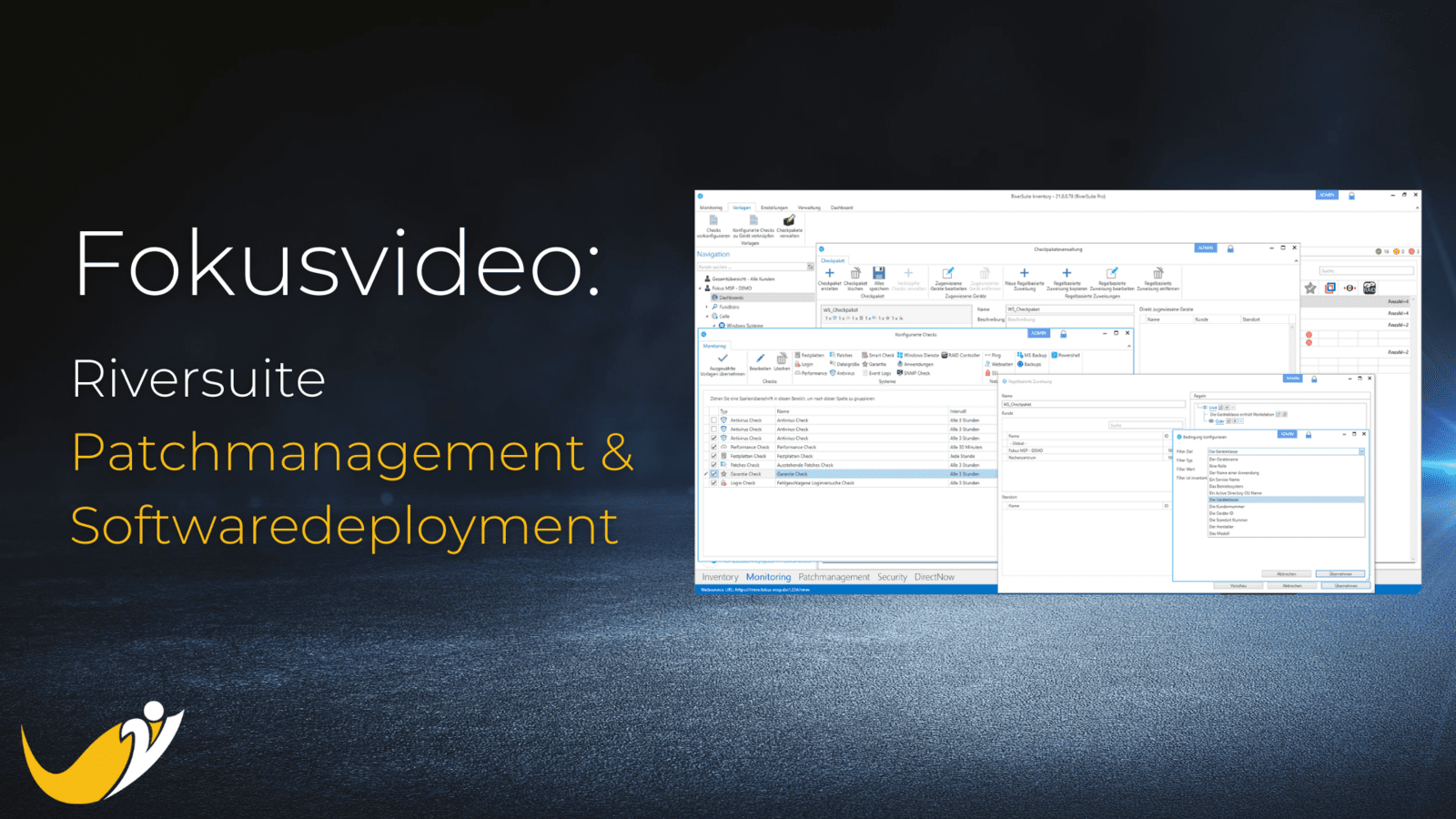Click Konfigurierte Checks zu Gerät verknüpfen icon
The height and width of the screenshot is (819, 1456).
(753, 221)
